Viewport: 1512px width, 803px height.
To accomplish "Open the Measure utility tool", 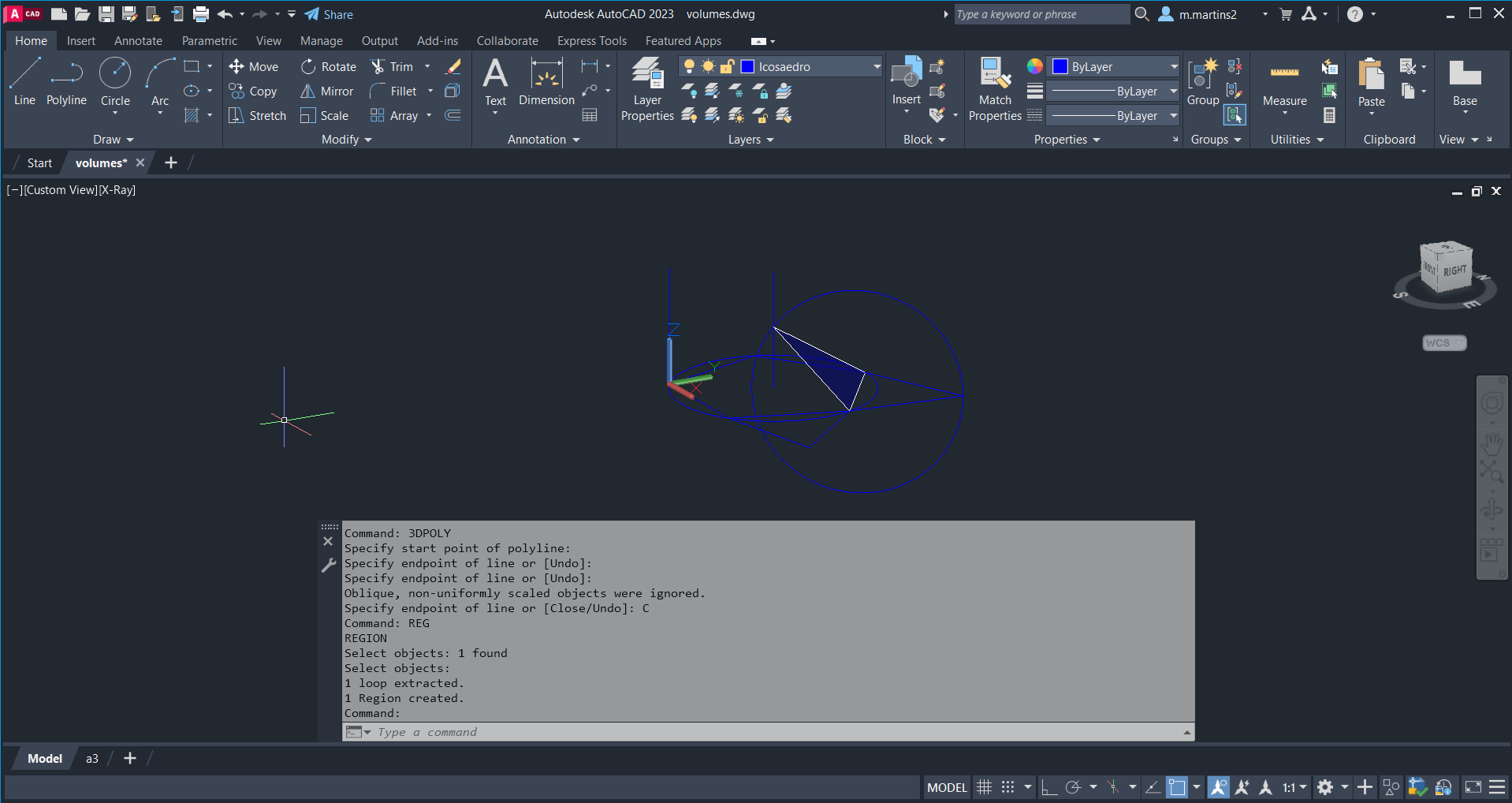I will click(x=1284, y=84).
